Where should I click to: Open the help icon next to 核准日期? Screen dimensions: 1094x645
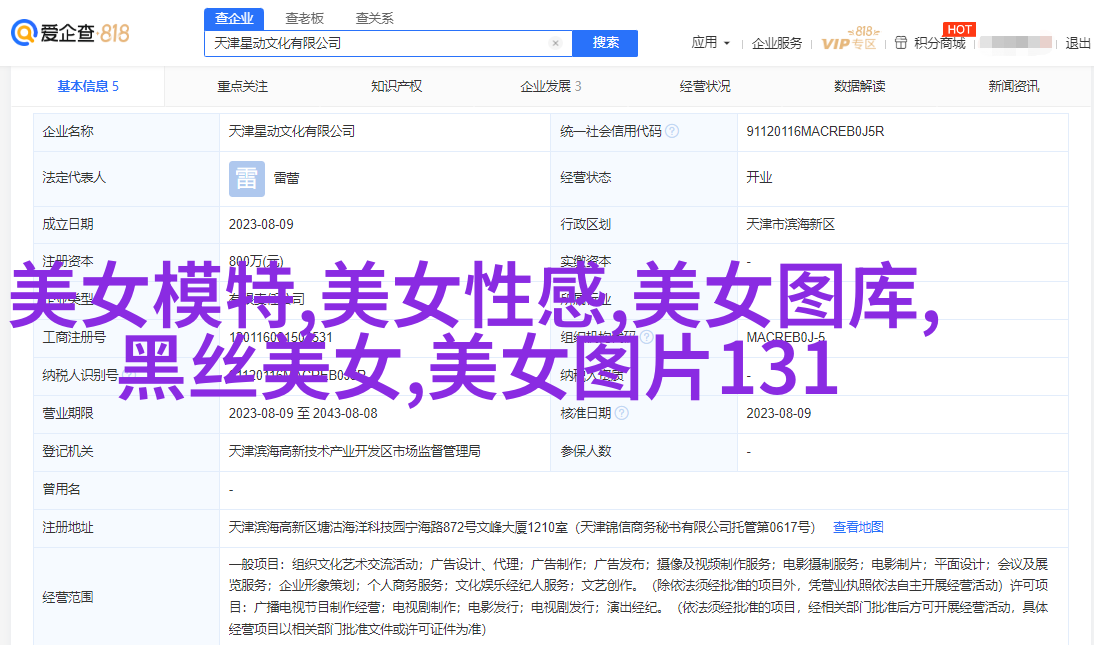tap(622, 413)
